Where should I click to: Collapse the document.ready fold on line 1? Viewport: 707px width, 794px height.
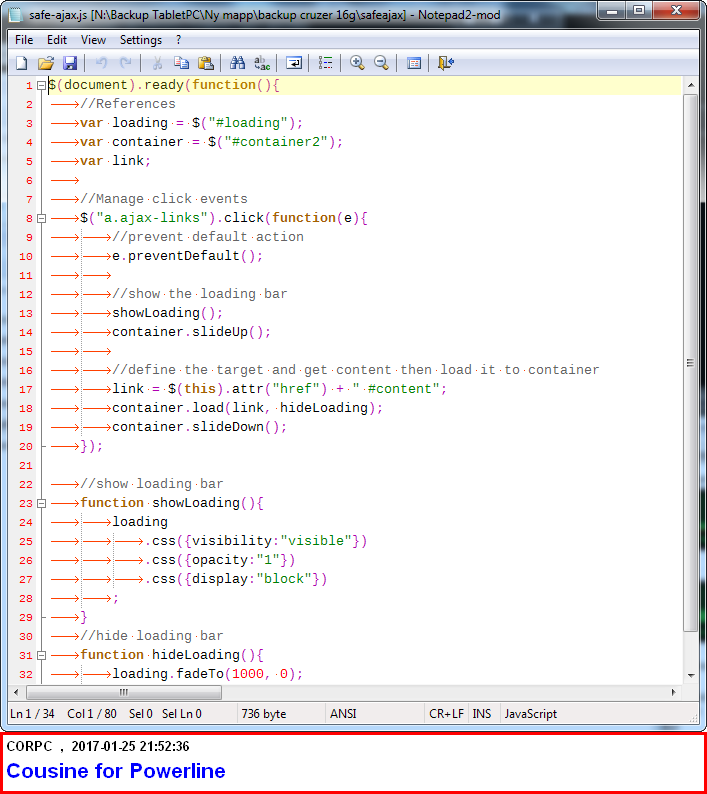[42, 86]
